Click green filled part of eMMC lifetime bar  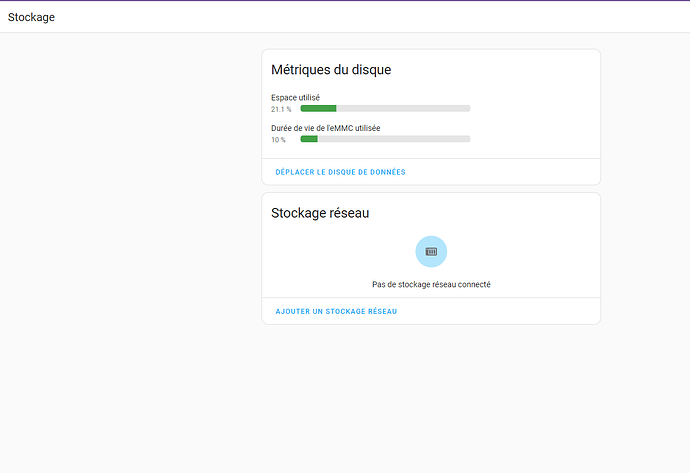pos(309,139)
